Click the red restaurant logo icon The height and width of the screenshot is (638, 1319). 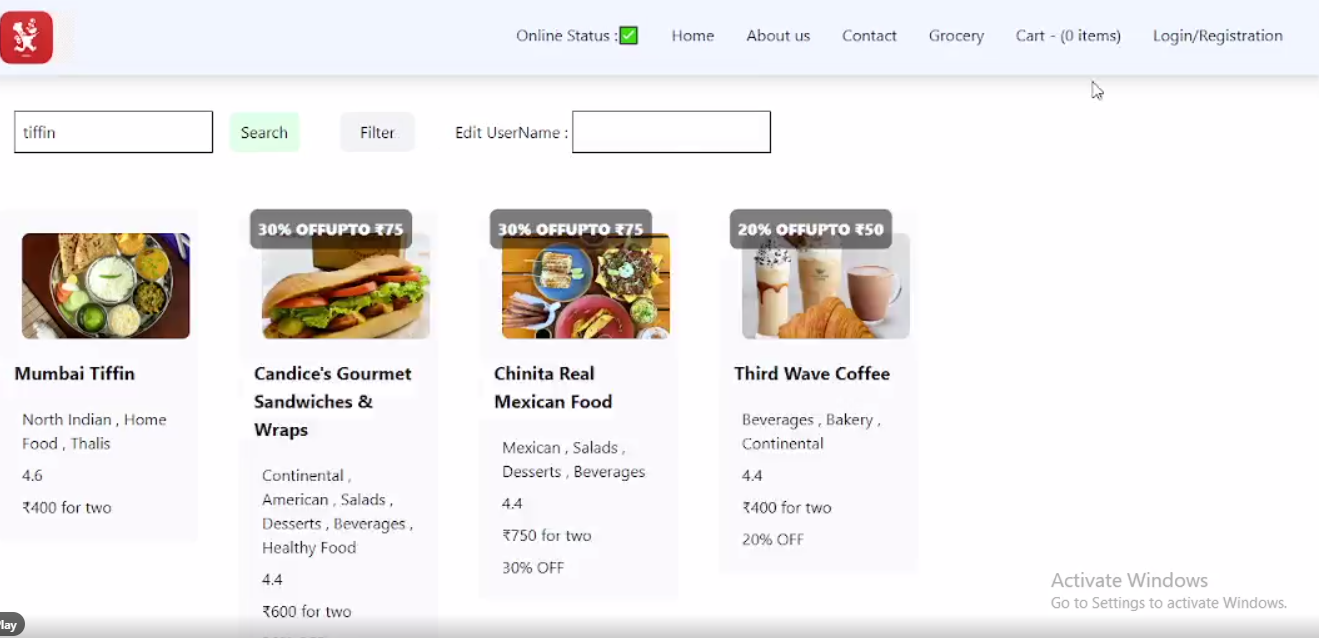coord(26,37)
